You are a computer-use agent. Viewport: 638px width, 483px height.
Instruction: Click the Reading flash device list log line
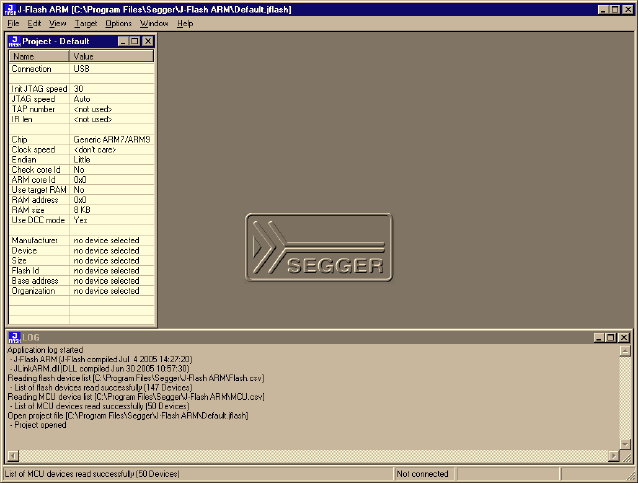click(x=136, y=378)
